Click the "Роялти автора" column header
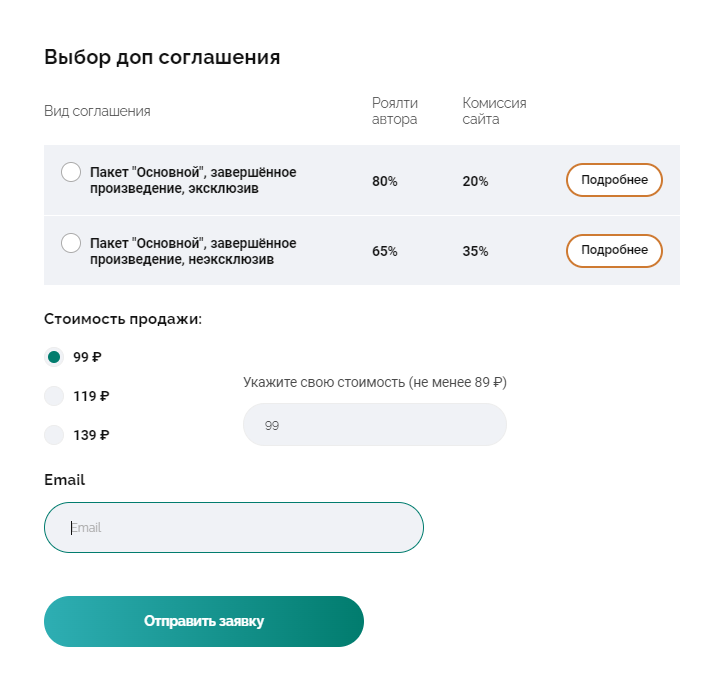The image size is (728, 692). point(395,111)
